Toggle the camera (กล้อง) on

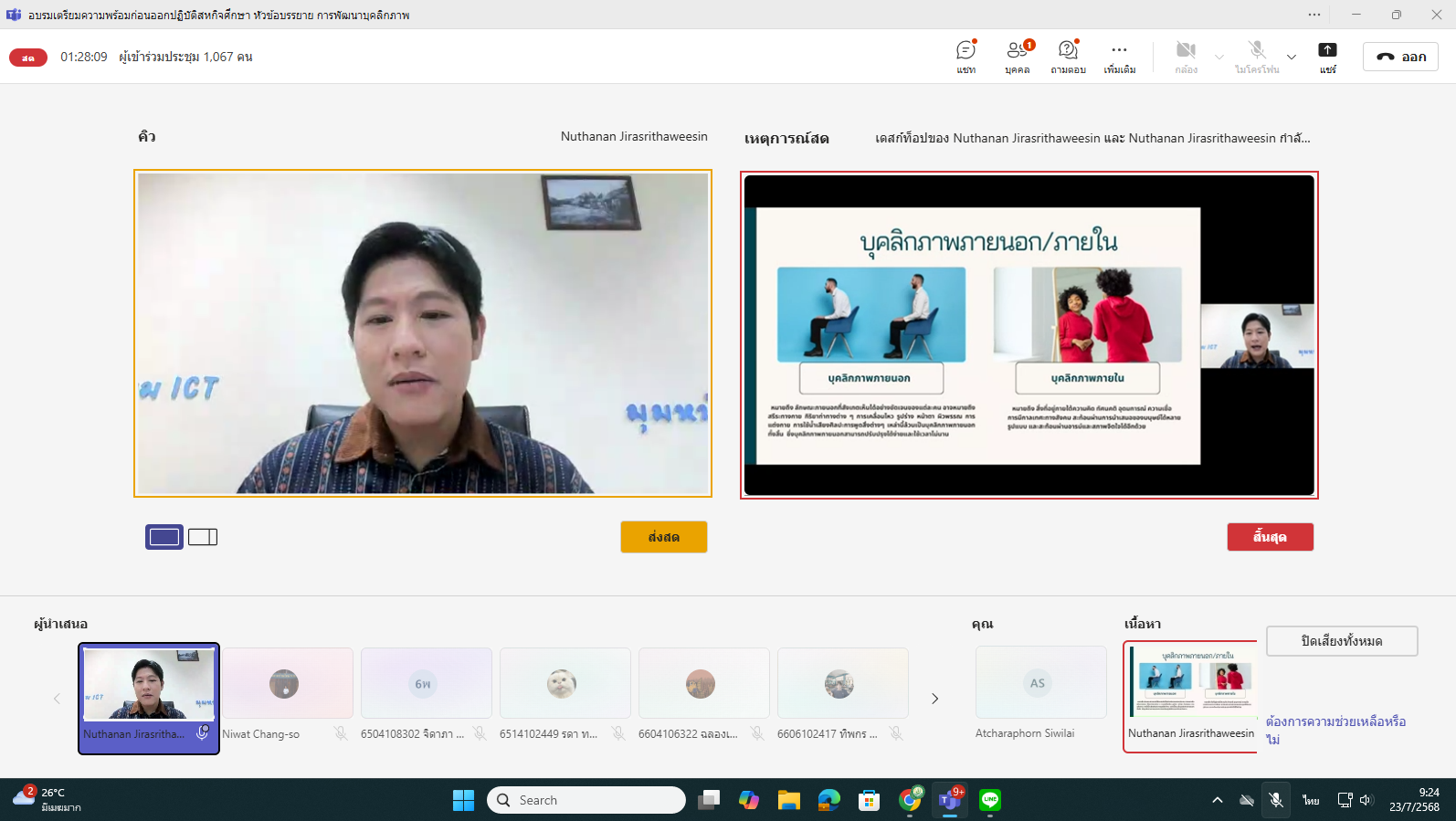[x=1186, y=56]
